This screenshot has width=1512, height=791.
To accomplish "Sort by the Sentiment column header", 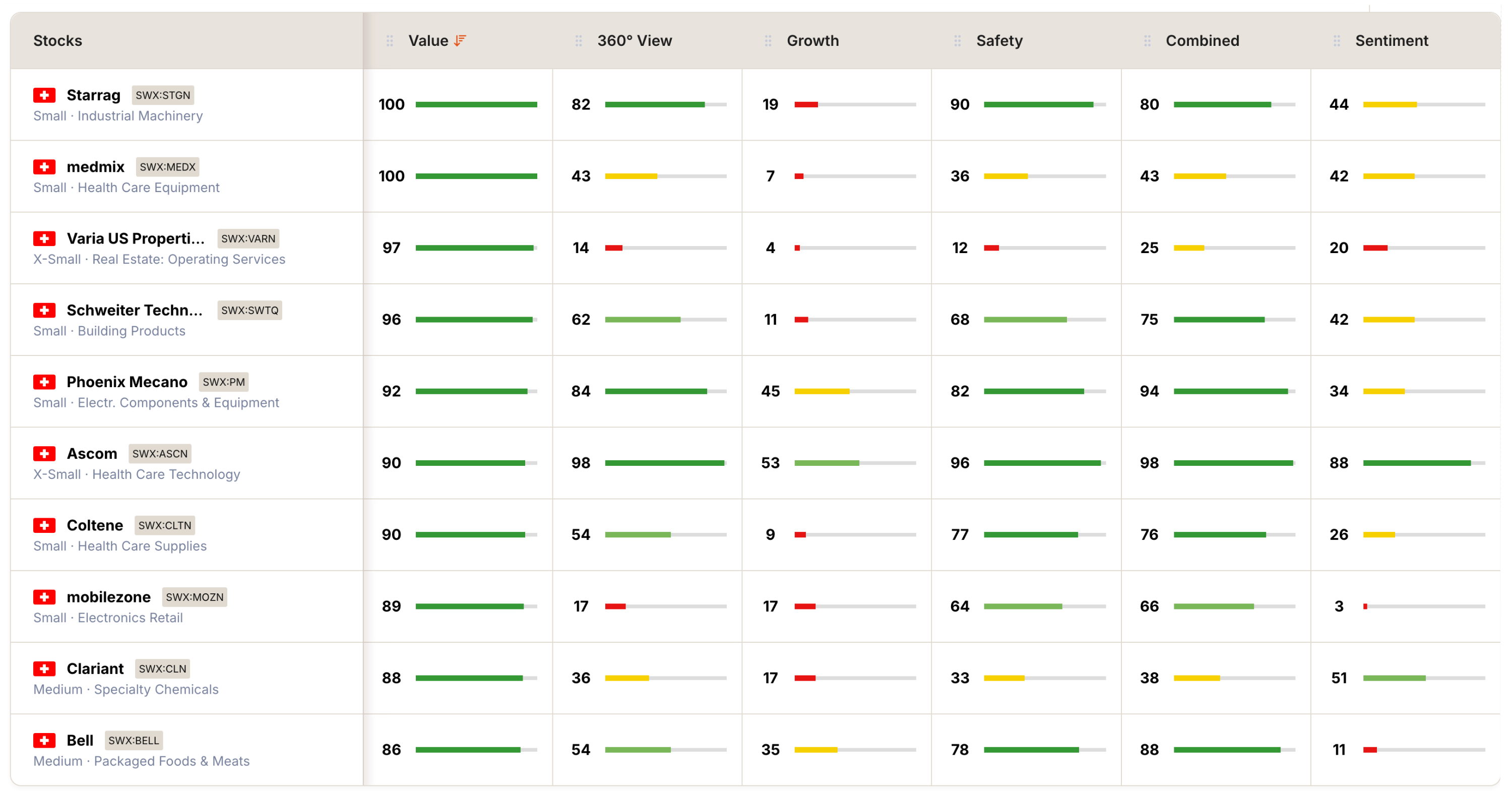I will pyautogui.click(x=1391, y=40).
